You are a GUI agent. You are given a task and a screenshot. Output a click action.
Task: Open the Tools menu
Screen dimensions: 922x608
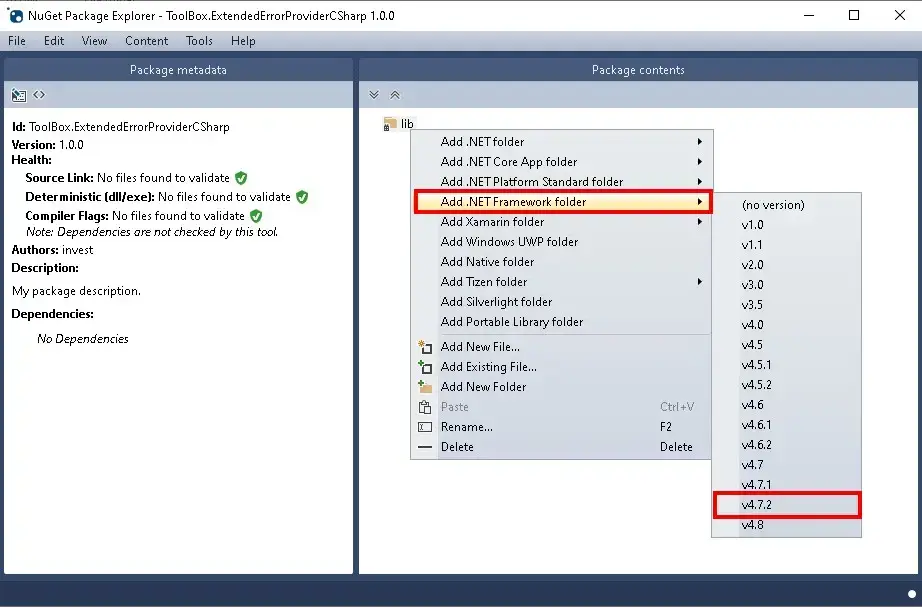[199, 41]
